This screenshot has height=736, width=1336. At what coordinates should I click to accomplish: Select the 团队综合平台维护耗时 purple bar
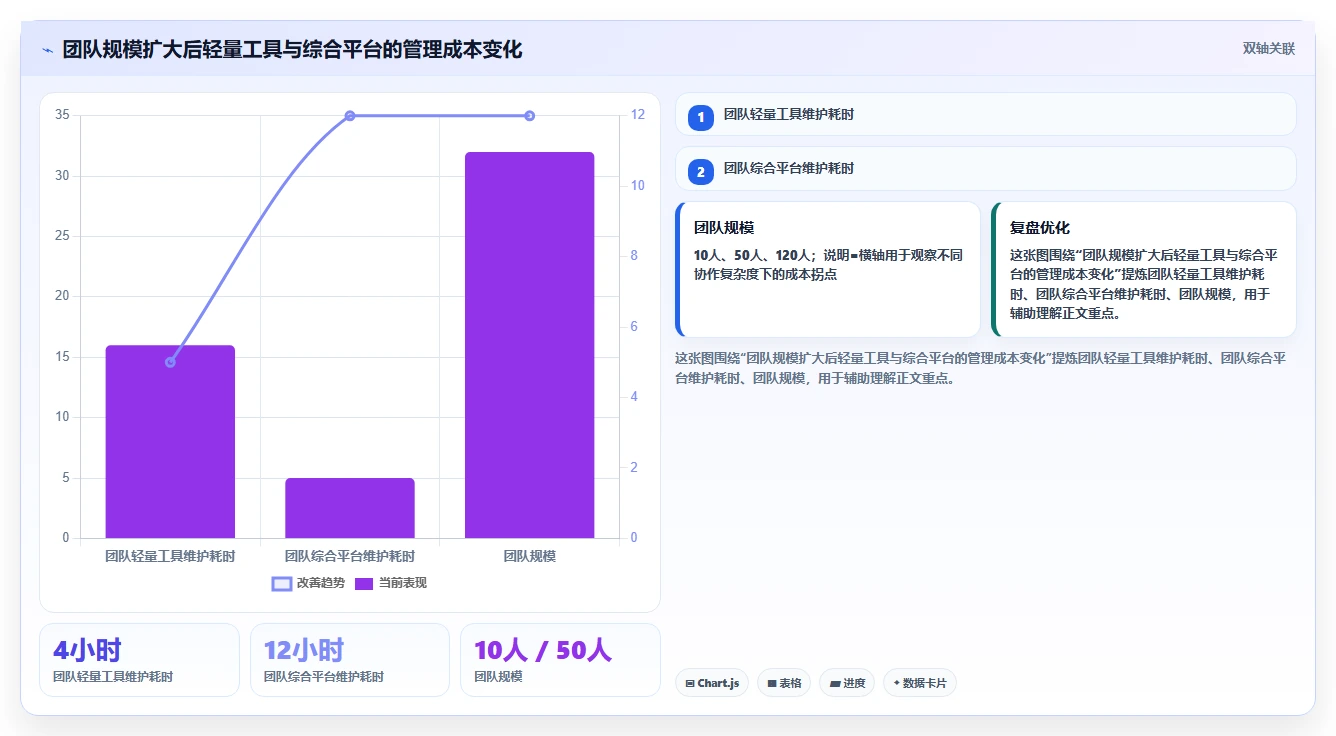[x=350, y=508]
